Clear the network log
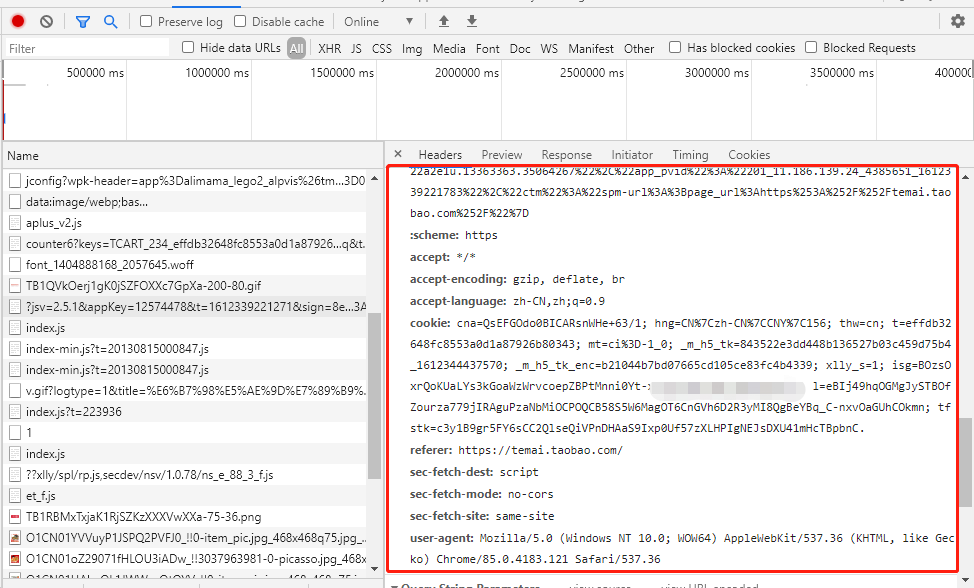 point(47,22)
